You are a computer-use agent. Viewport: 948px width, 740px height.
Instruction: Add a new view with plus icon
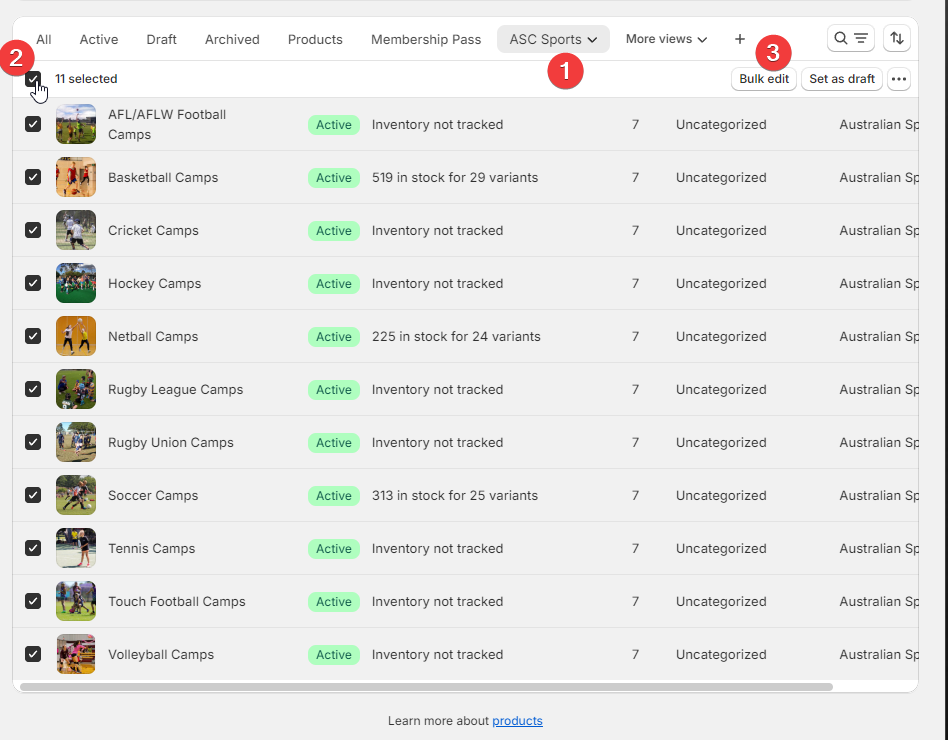pos(739,39)
